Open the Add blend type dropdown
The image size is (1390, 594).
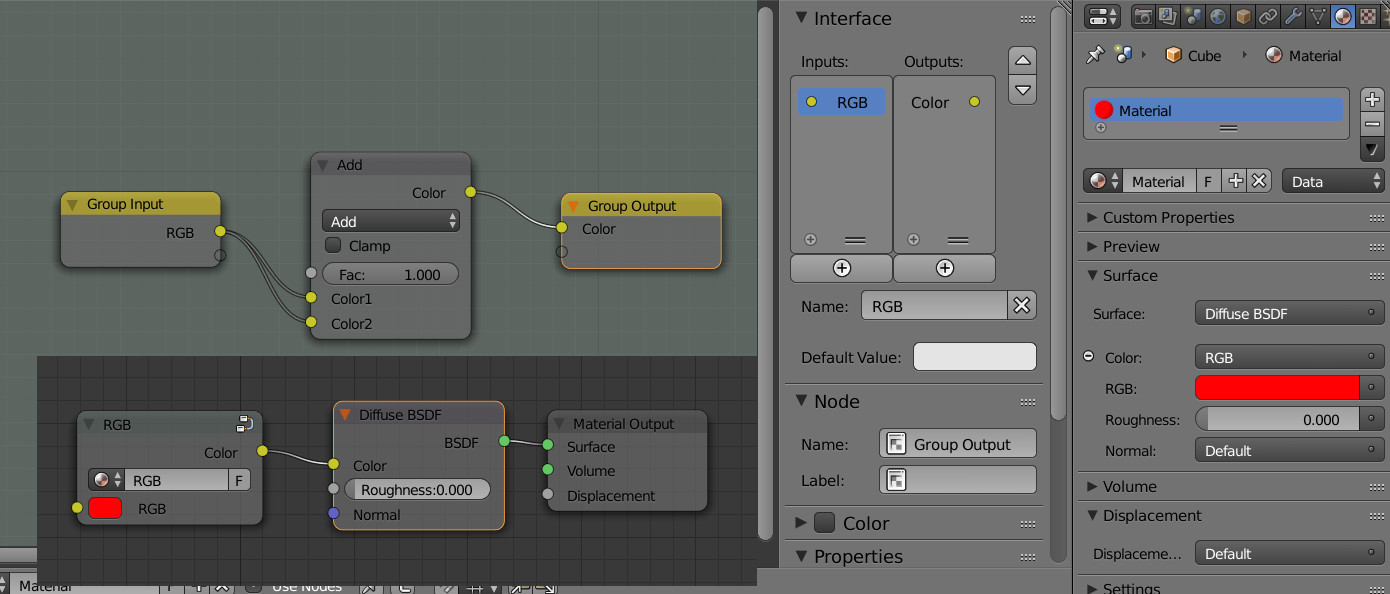(x=391, y=221)
